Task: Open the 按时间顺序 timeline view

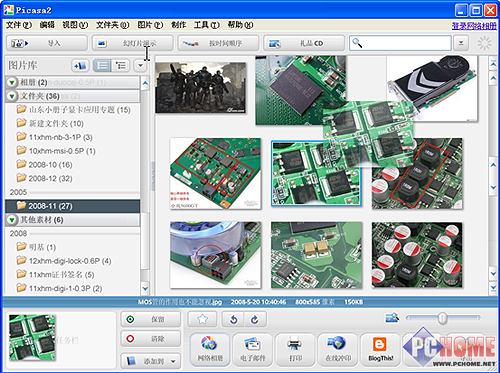Action: tap(218, 43)
